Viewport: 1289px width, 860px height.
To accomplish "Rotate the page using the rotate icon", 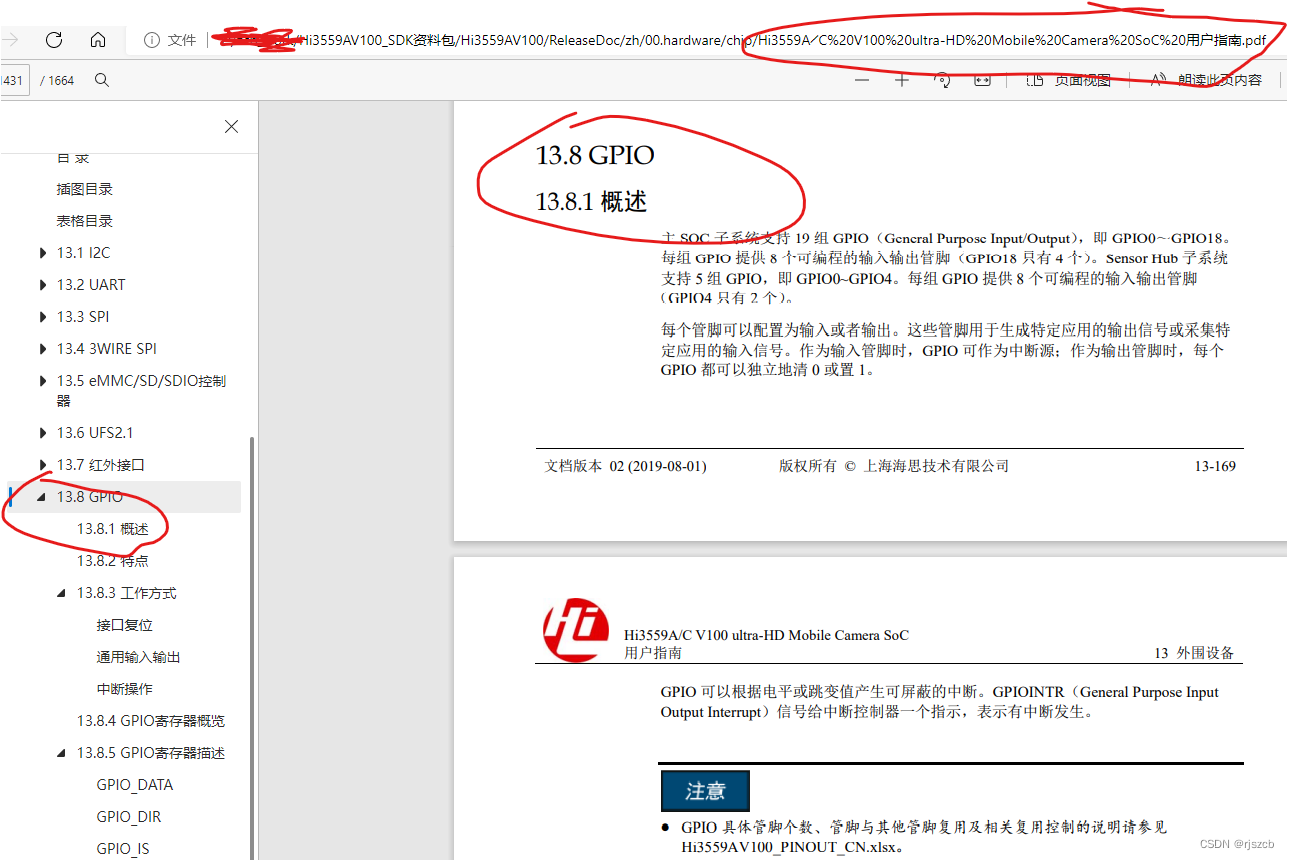I will click(941, 80).
